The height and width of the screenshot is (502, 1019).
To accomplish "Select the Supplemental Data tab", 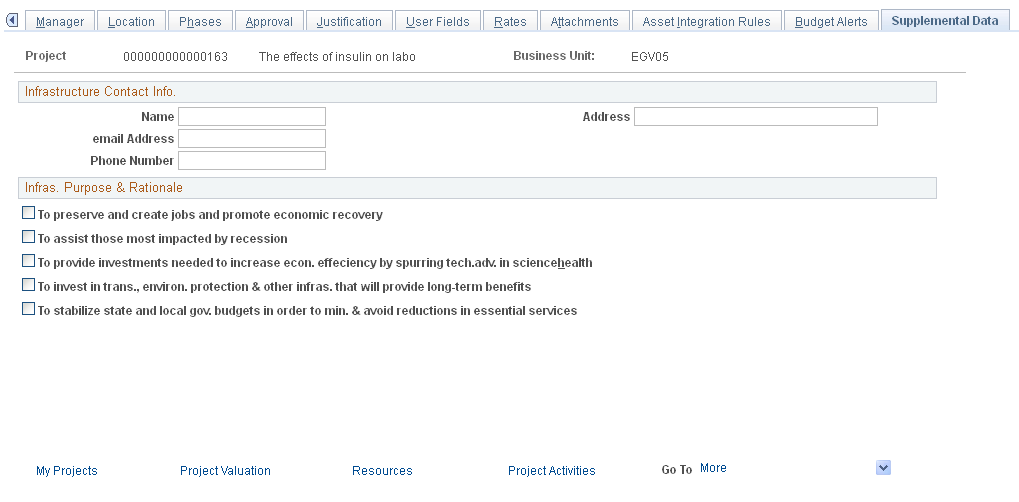I will [x=945, y=21].
